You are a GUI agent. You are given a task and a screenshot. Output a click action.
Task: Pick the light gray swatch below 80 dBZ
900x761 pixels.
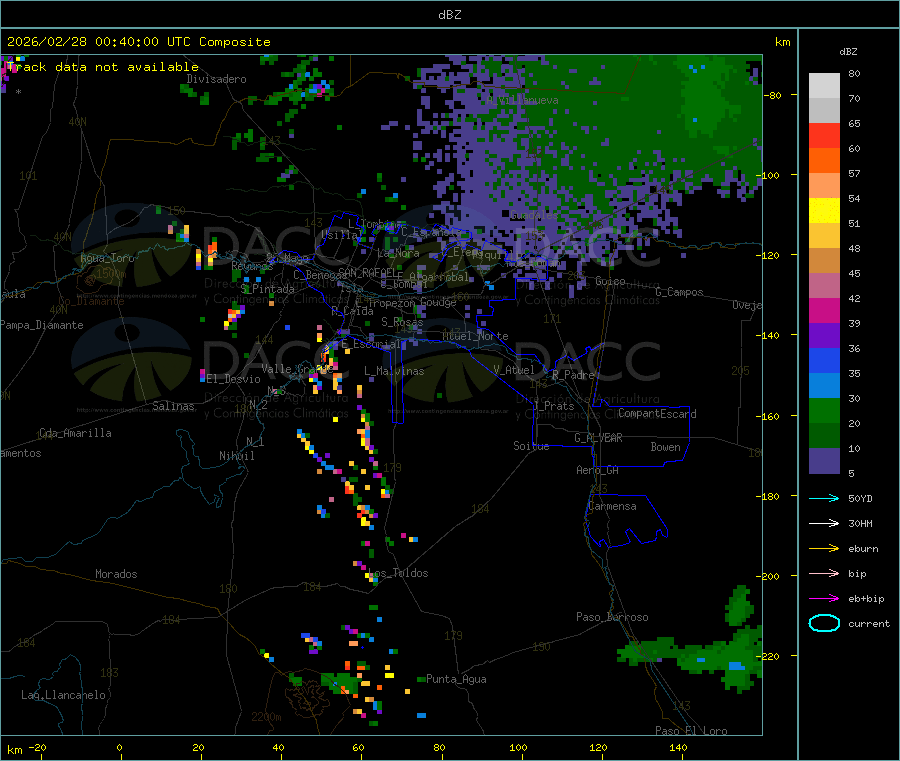coord(824,86)
